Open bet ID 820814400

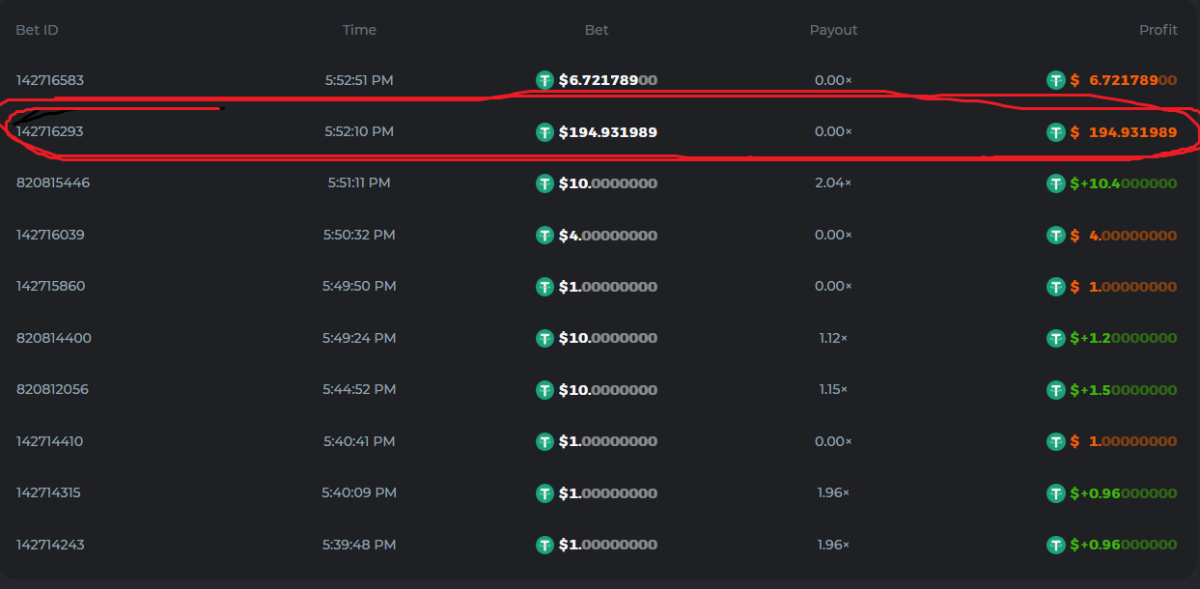(x=53, y=338)
